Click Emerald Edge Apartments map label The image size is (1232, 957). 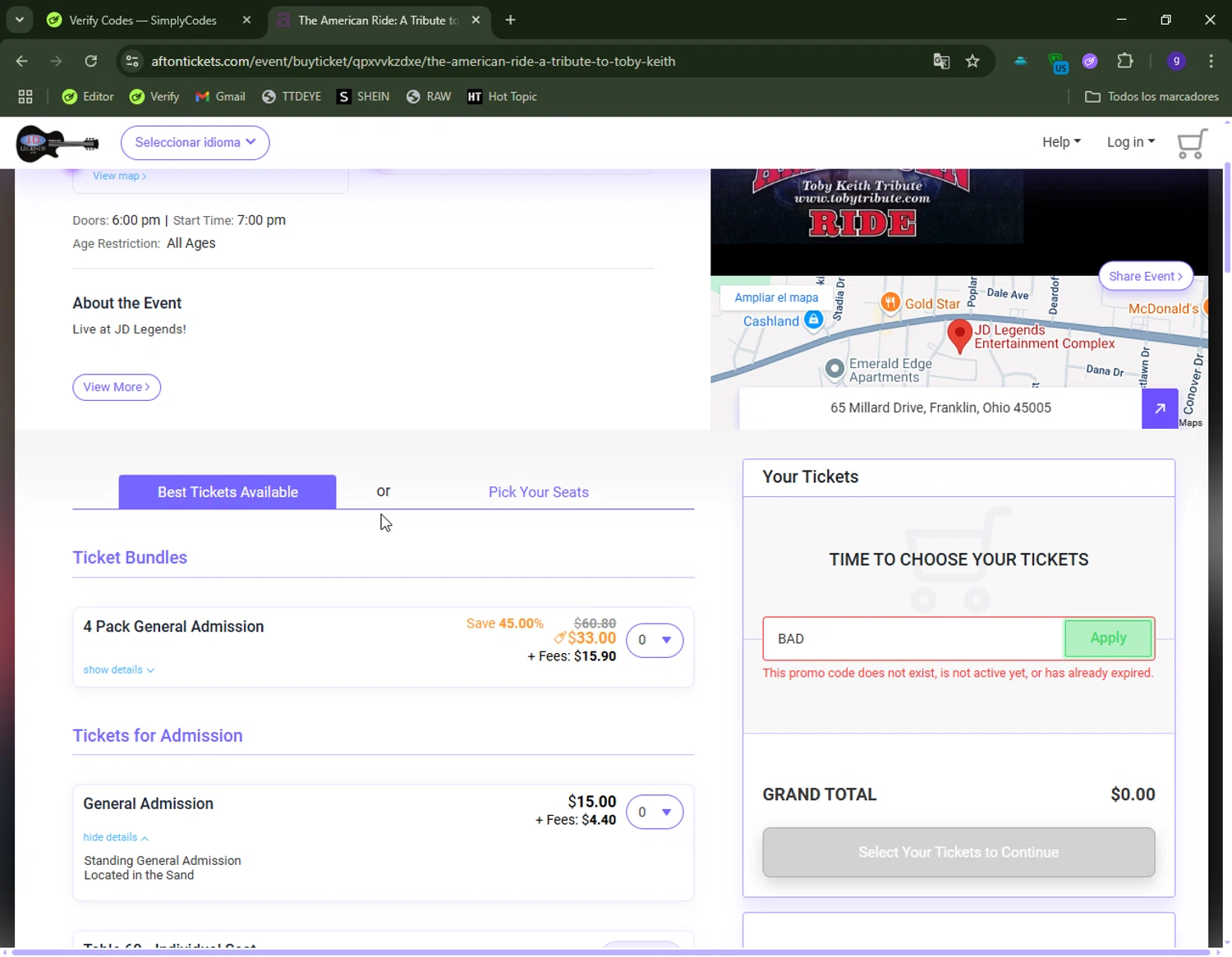tap(890, 370)
